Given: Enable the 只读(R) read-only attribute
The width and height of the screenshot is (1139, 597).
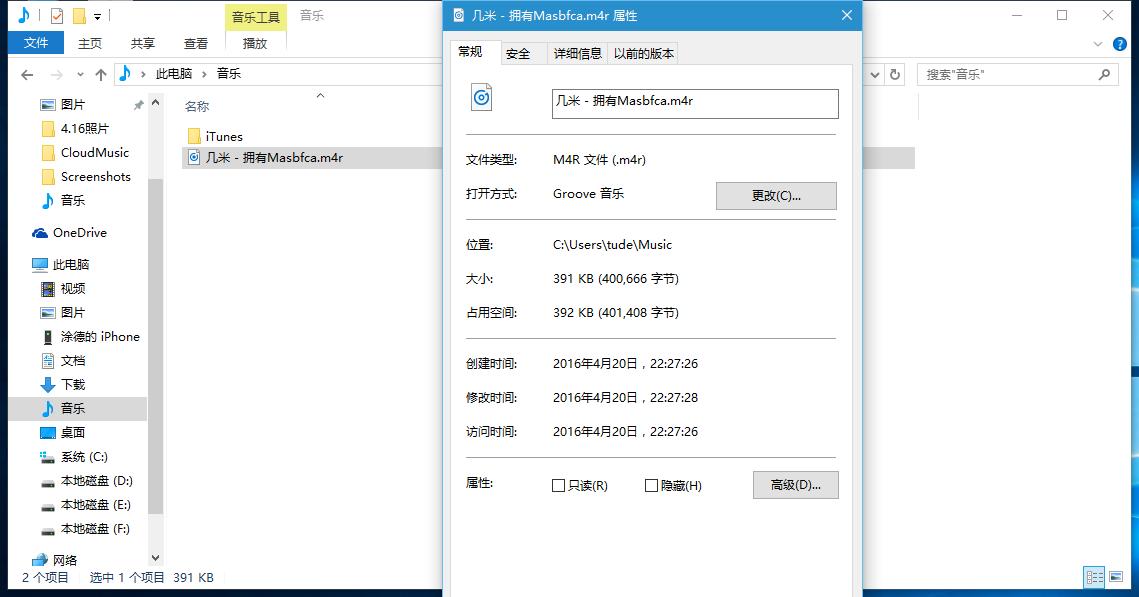Looking at the screenshot, I should [559, 485].
